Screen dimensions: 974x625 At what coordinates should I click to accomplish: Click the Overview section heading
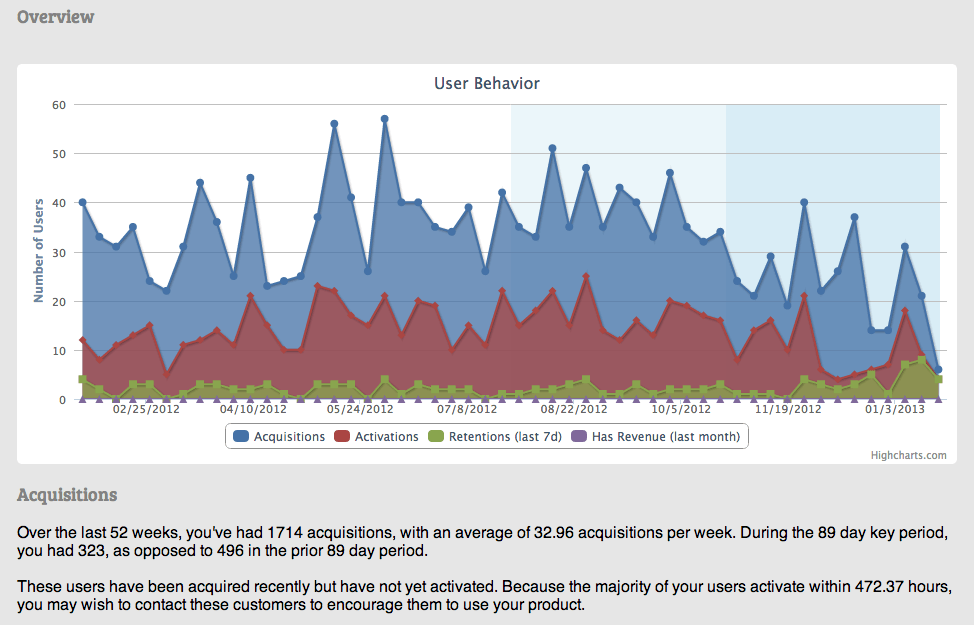(x=56, y=17)
